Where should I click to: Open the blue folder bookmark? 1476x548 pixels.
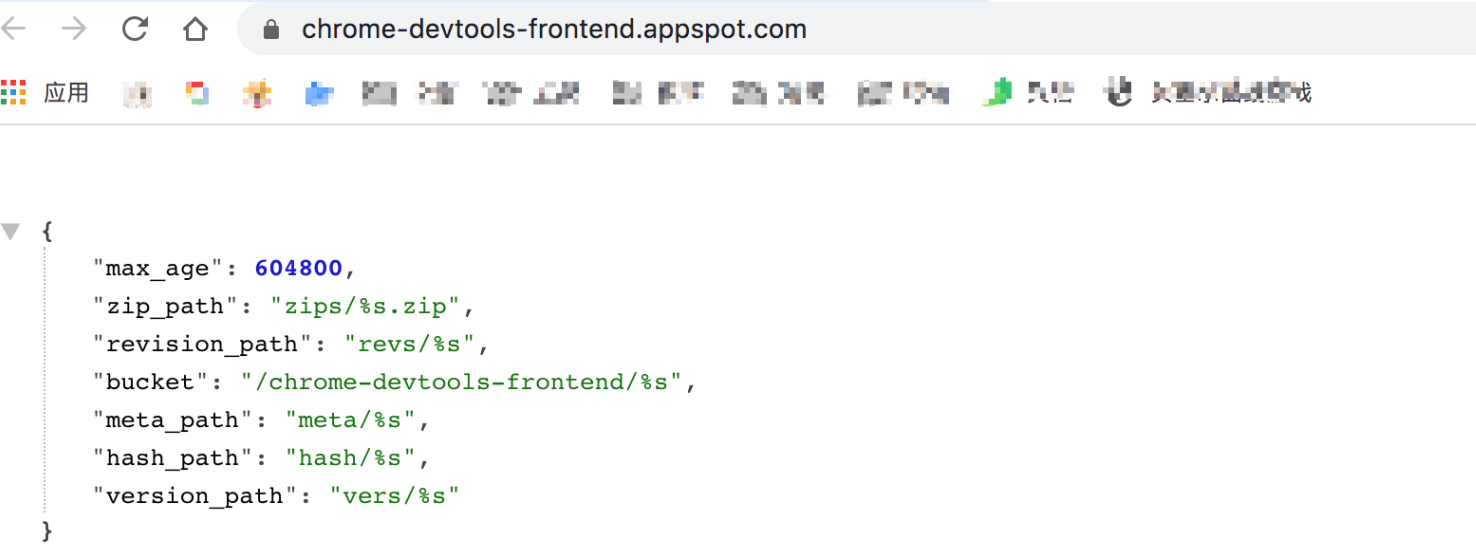(x=319, y=94)
